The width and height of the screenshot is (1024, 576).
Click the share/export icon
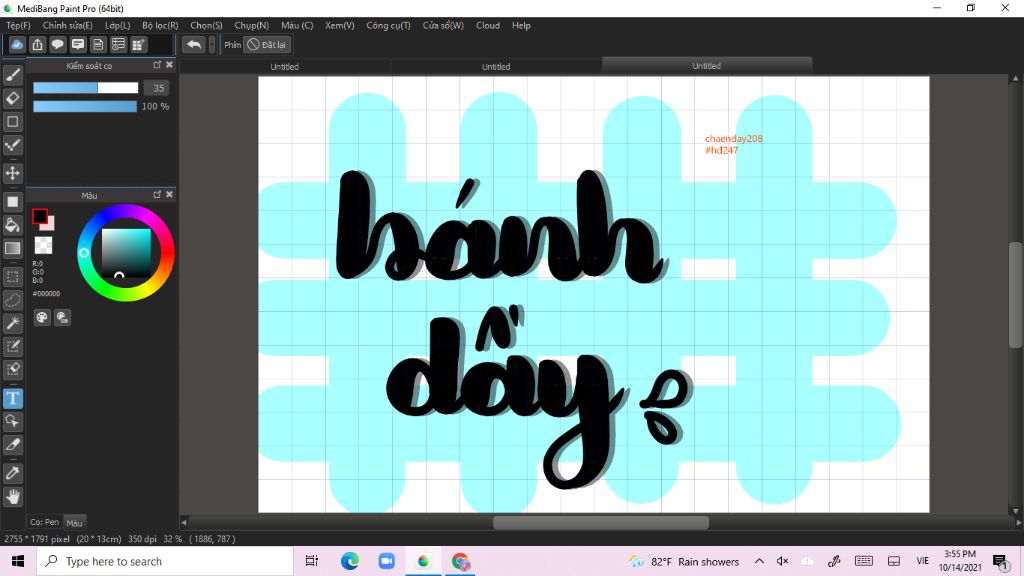(x=37, y=44)
